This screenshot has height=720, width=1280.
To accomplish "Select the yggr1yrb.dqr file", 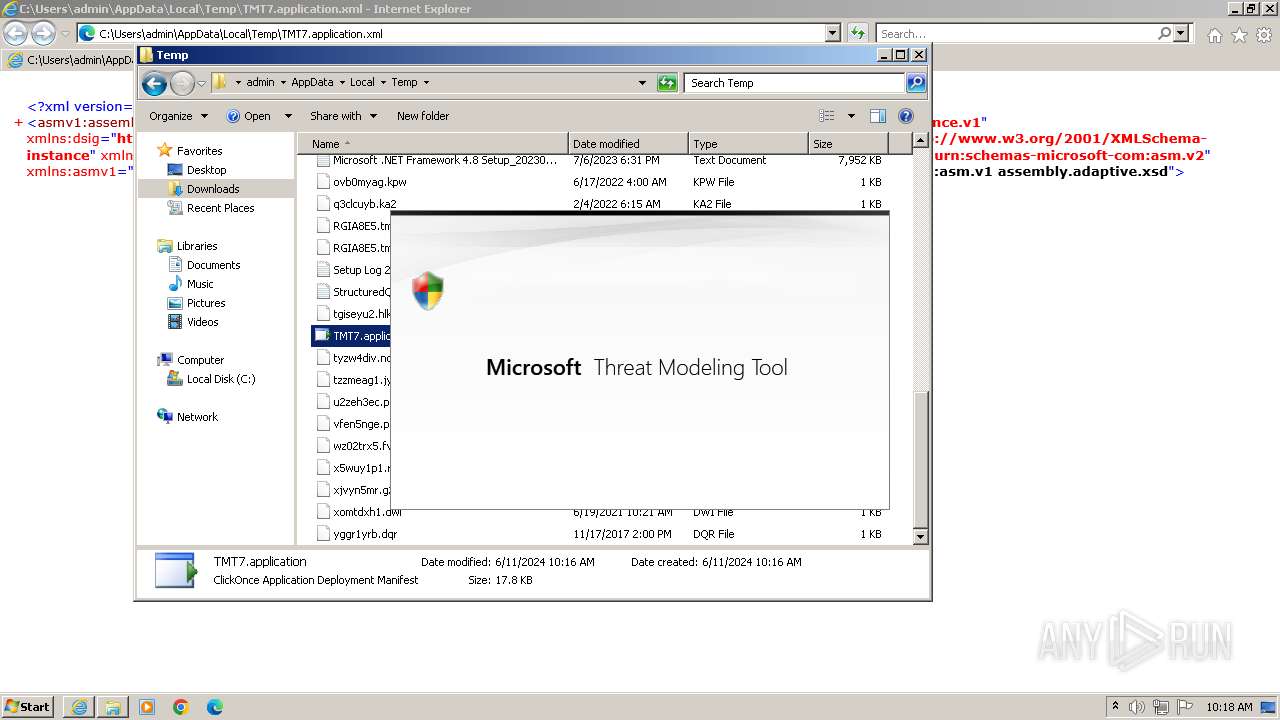I will click(x=365, y=534).
